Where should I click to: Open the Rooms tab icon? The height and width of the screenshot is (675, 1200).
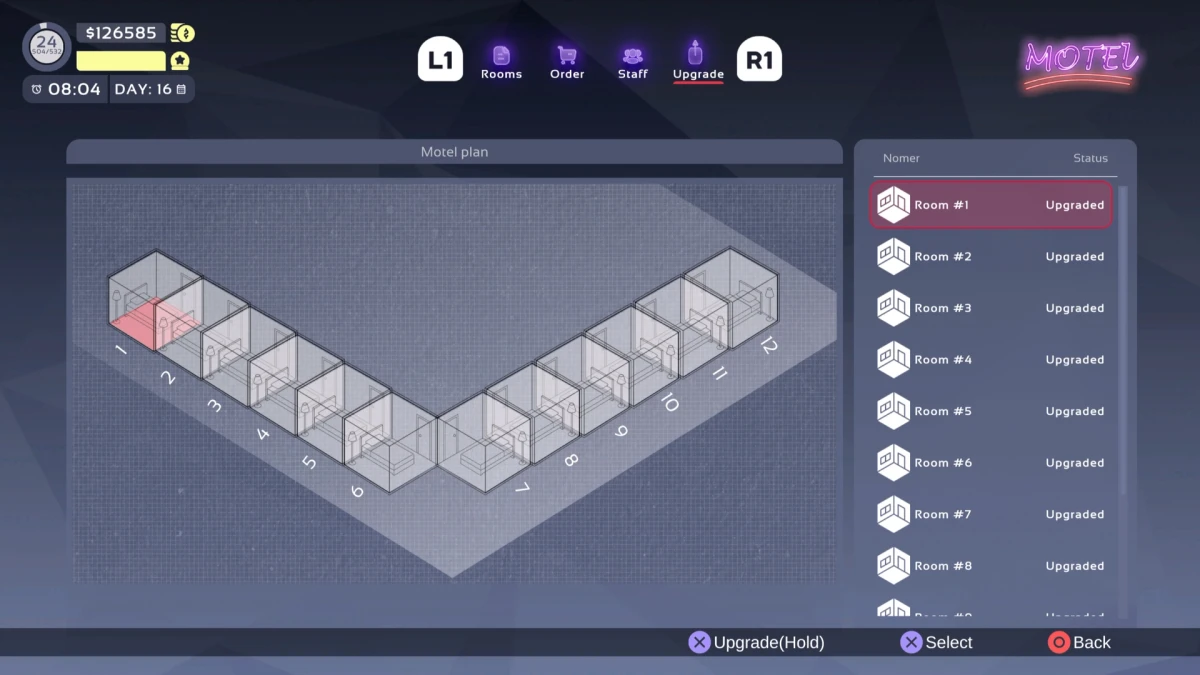501,56
